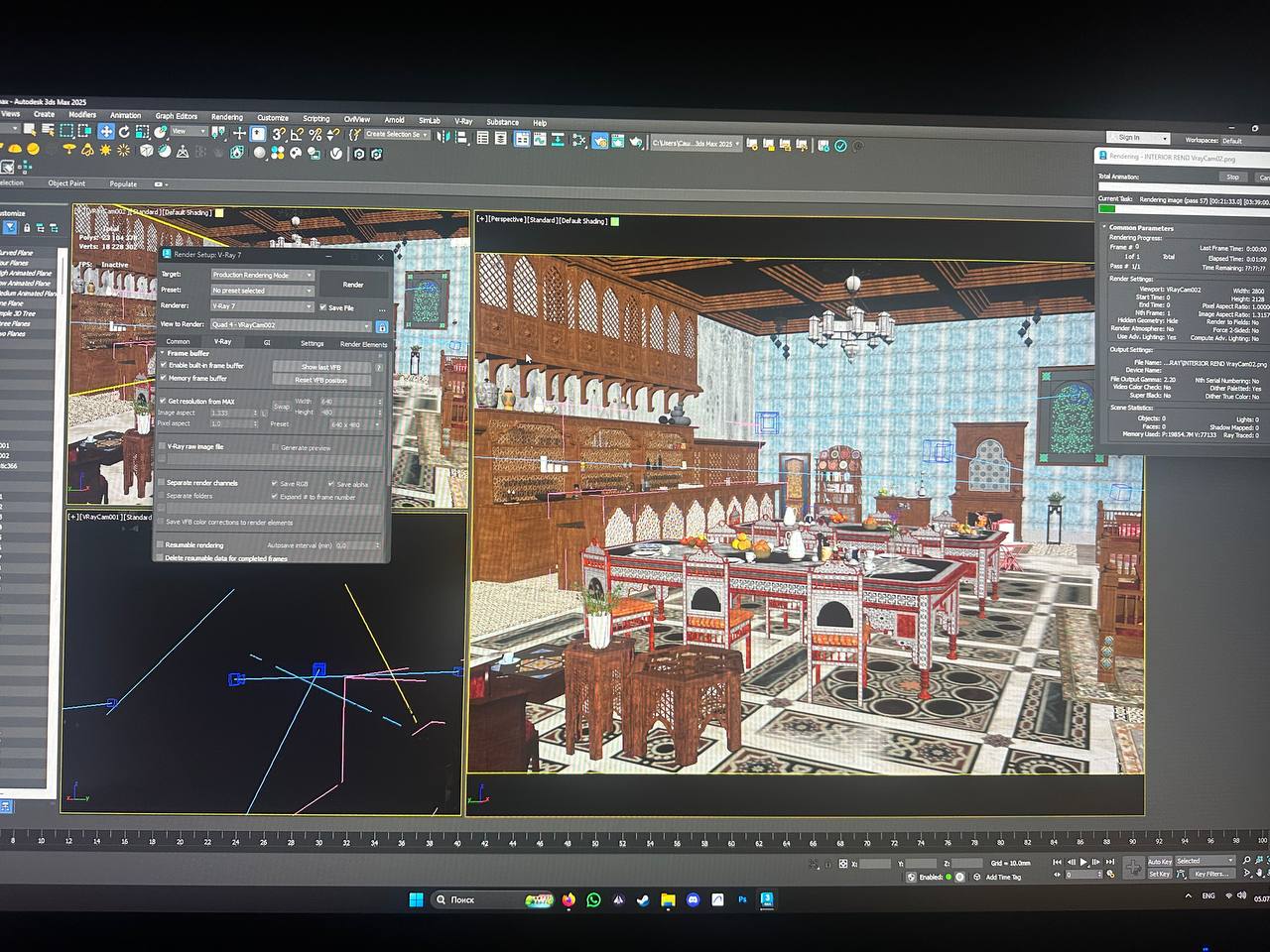Select the Move transform tool

tap(106, 132)
